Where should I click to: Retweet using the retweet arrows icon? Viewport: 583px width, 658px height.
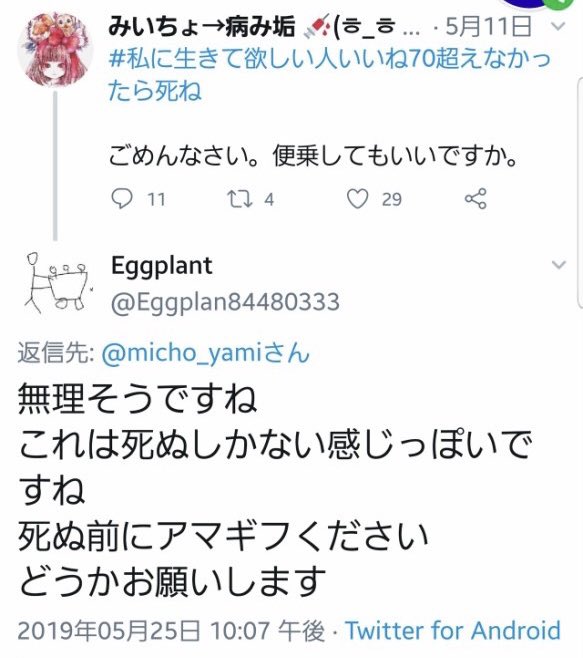[240, 199]
